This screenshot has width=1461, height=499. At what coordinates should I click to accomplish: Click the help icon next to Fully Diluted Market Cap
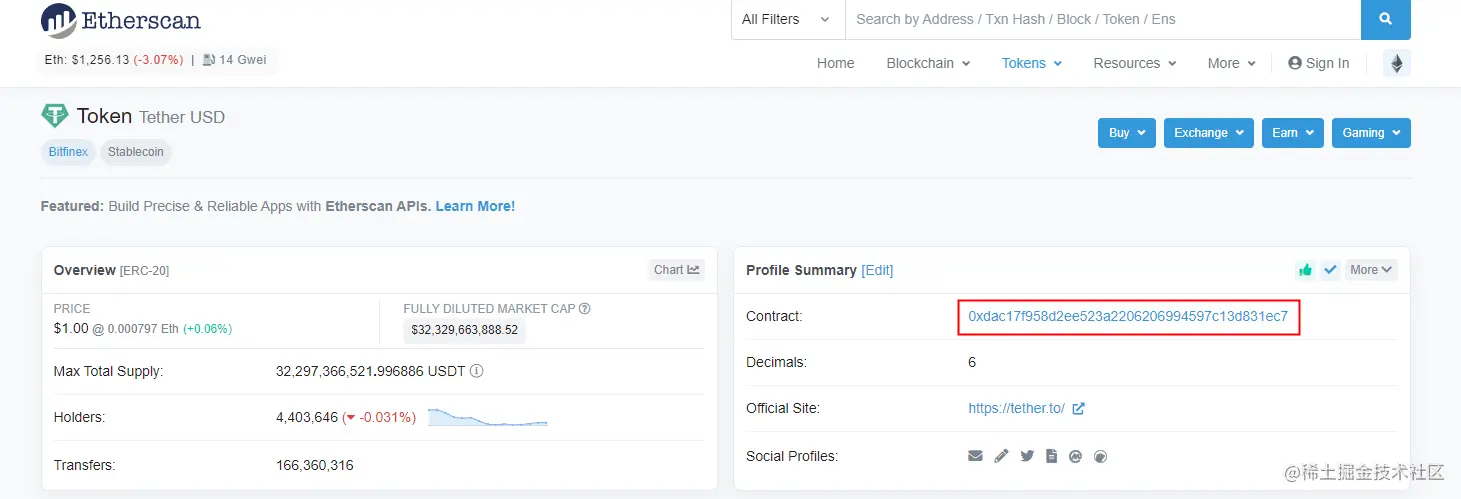(x=585, y=309)
